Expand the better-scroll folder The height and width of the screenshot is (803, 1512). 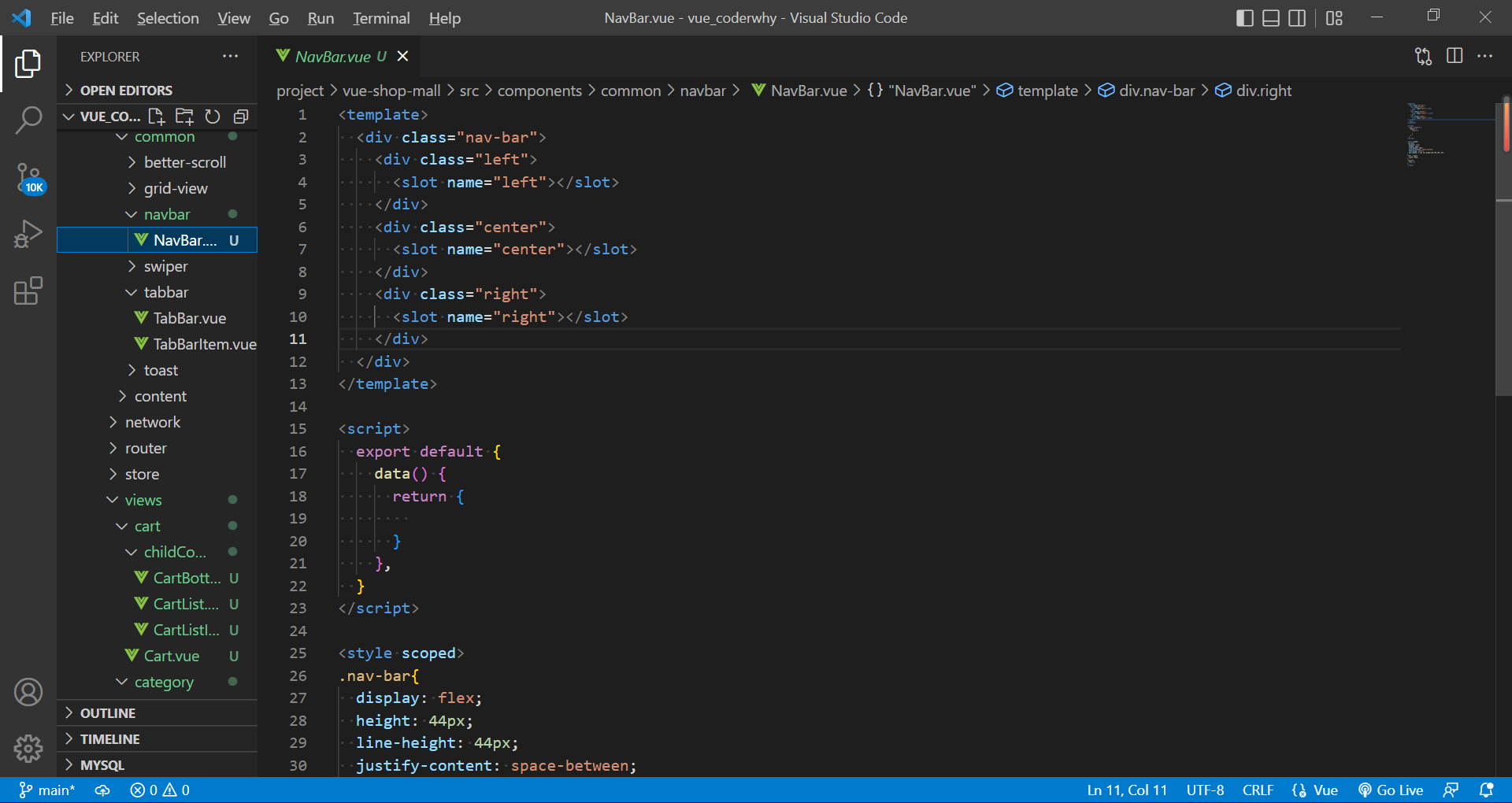(157, 162)
